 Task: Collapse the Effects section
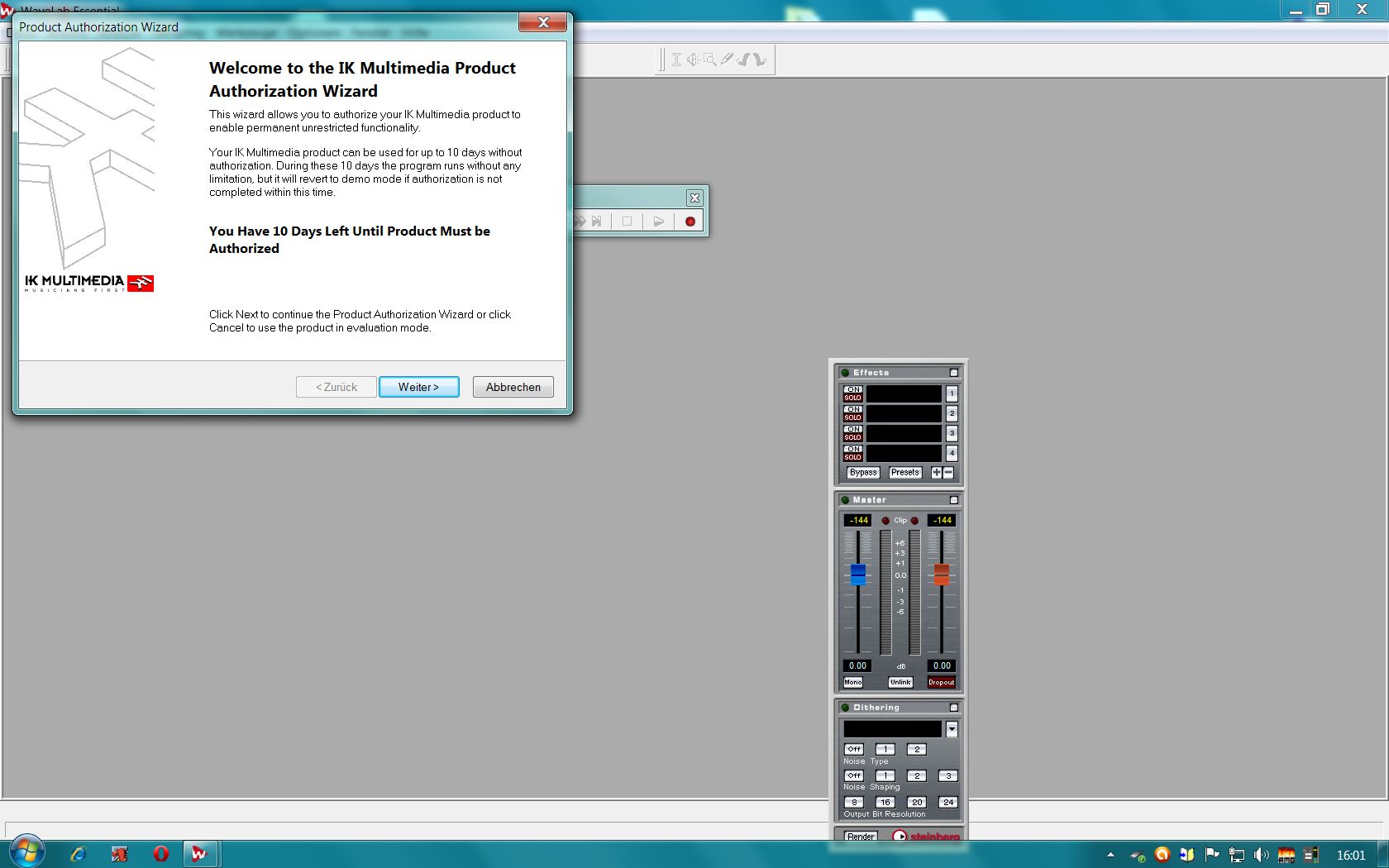[953, 373]
